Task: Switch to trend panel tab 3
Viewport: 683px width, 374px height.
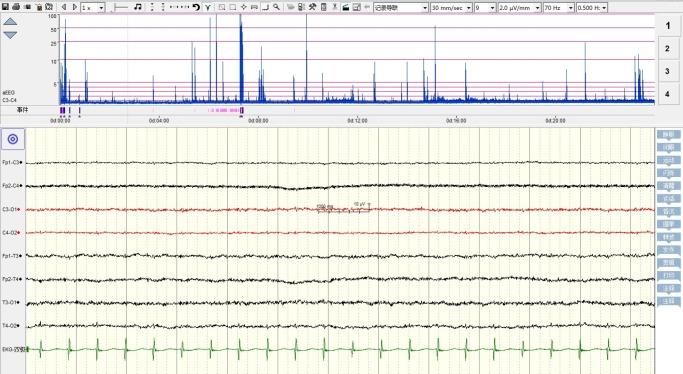Action: click(x=667, y=71)
